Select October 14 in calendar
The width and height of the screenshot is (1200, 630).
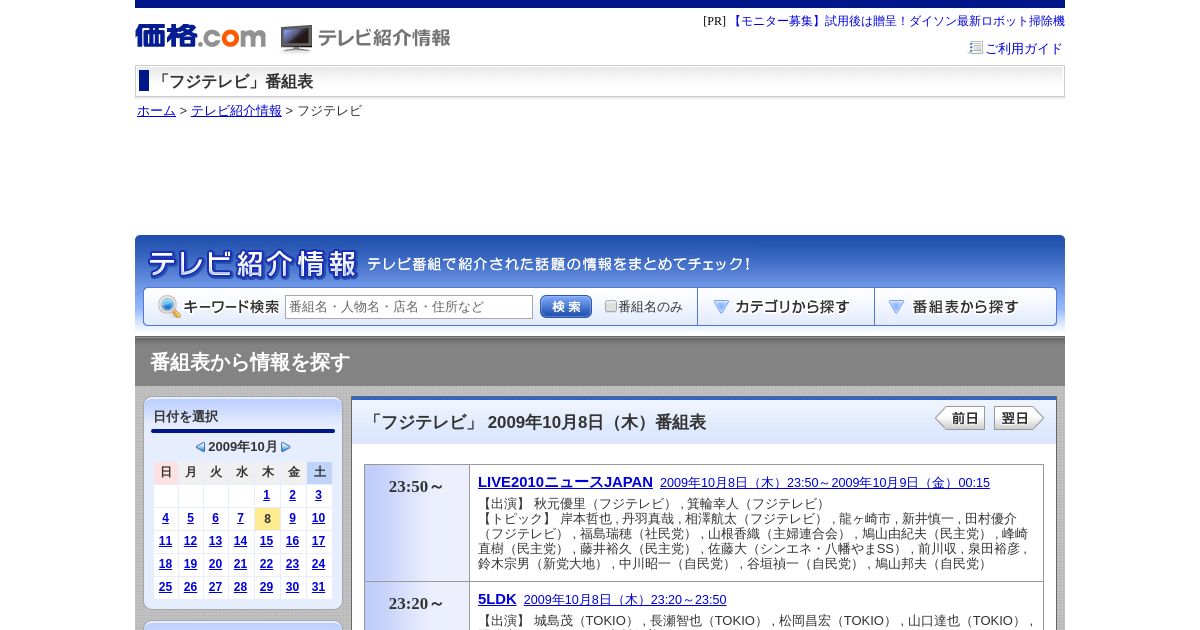(240, 541)
